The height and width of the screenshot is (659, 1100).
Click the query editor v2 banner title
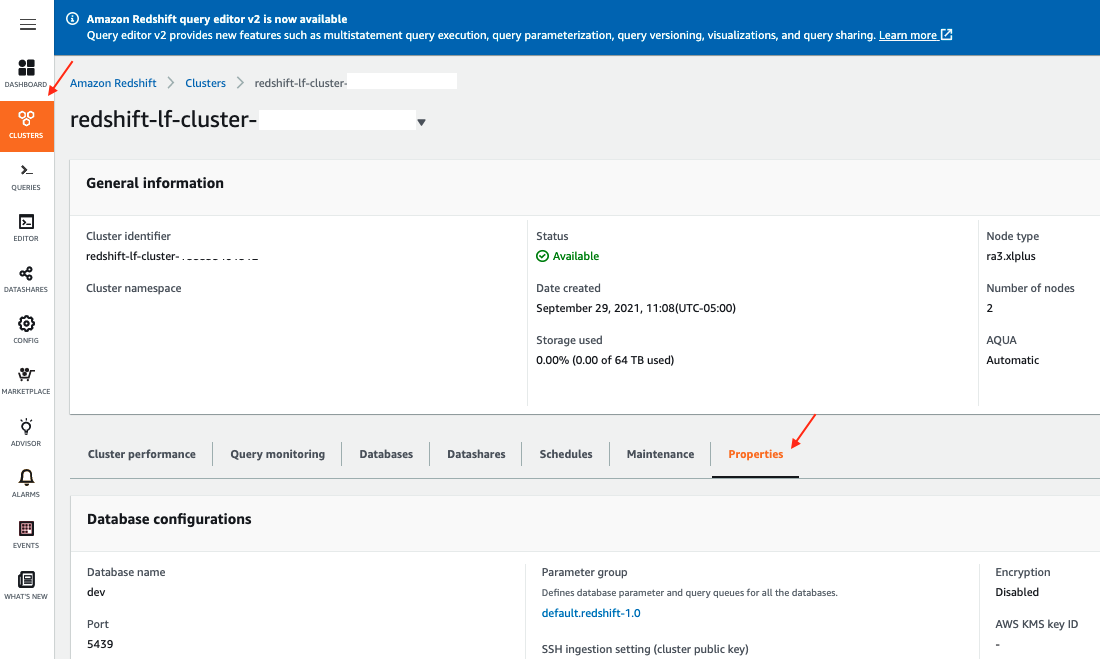click(x=217, y=19)
